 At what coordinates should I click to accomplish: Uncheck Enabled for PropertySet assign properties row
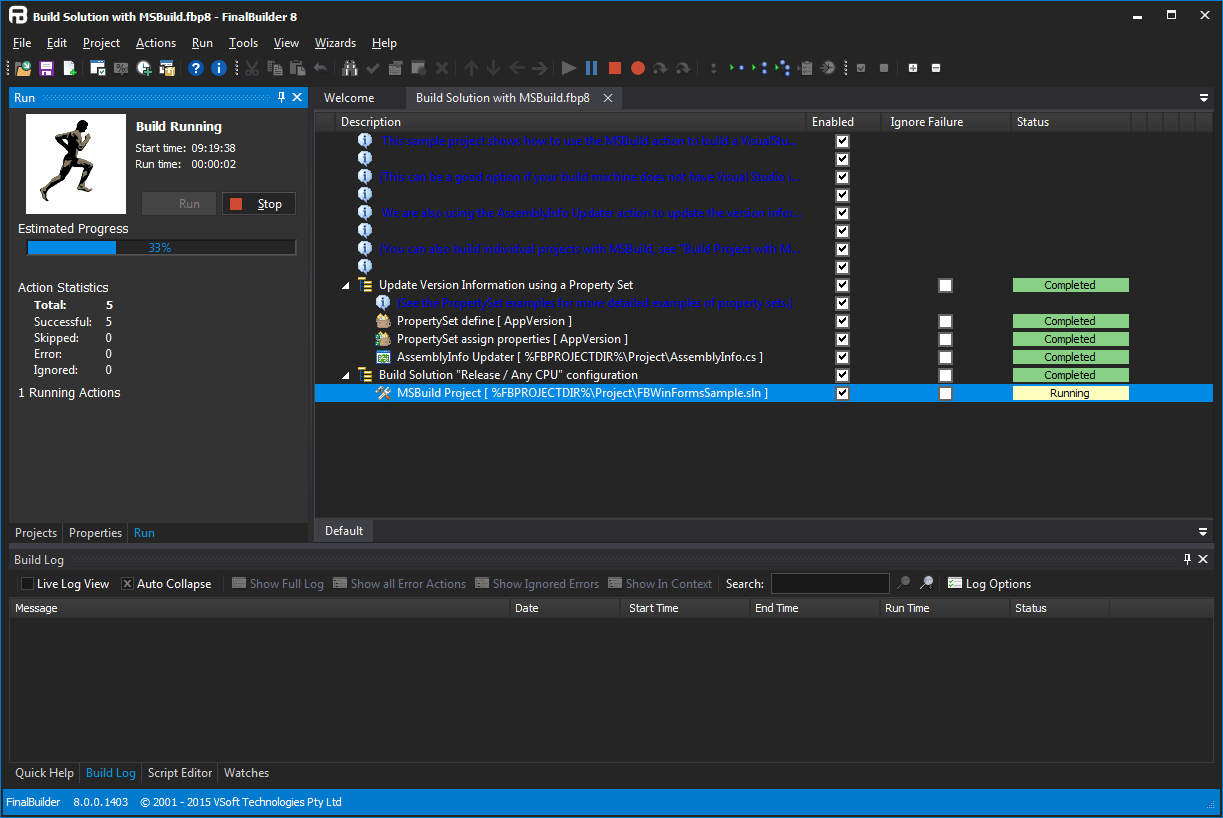pos(842,339)
